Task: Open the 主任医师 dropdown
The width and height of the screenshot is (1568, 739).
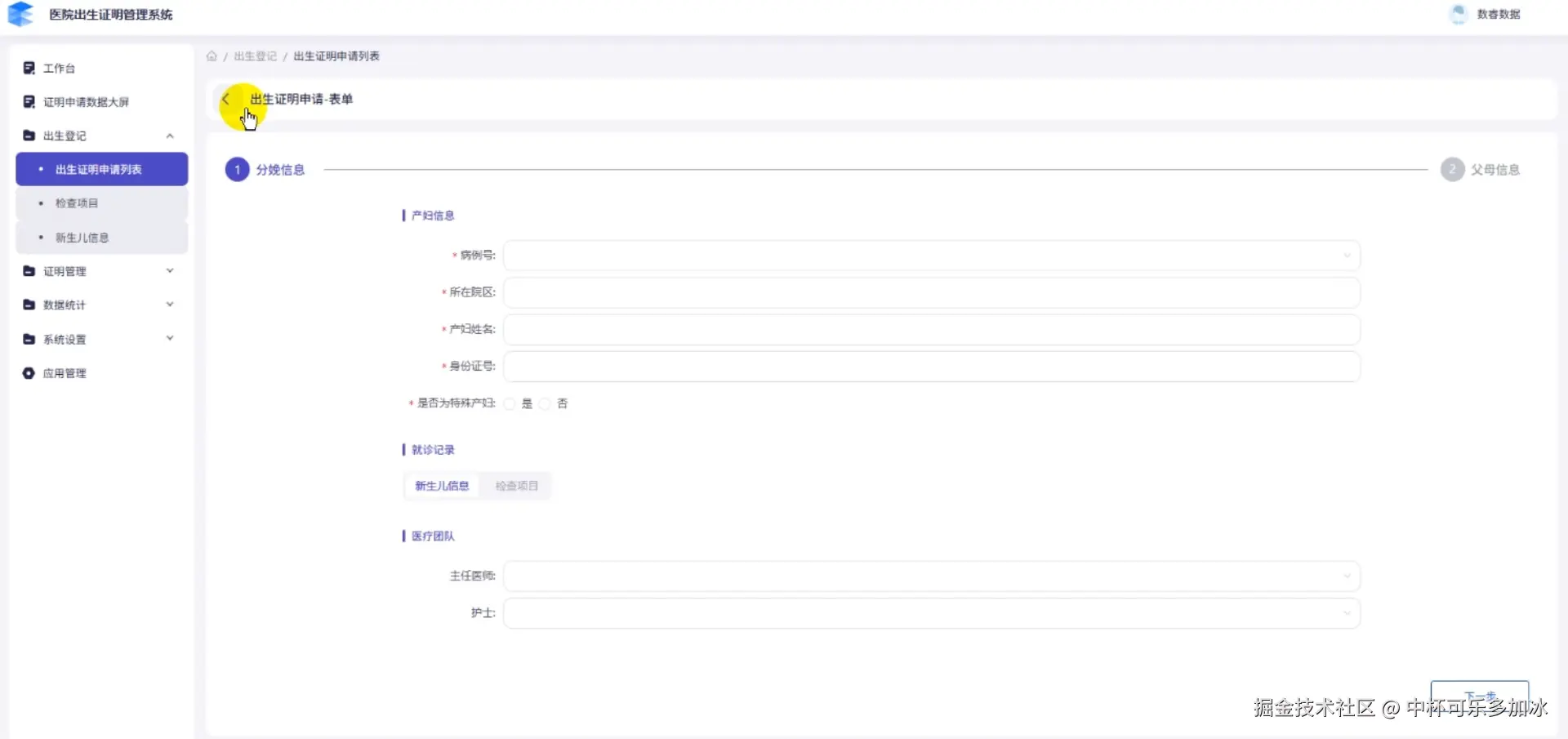Action: 932,576
